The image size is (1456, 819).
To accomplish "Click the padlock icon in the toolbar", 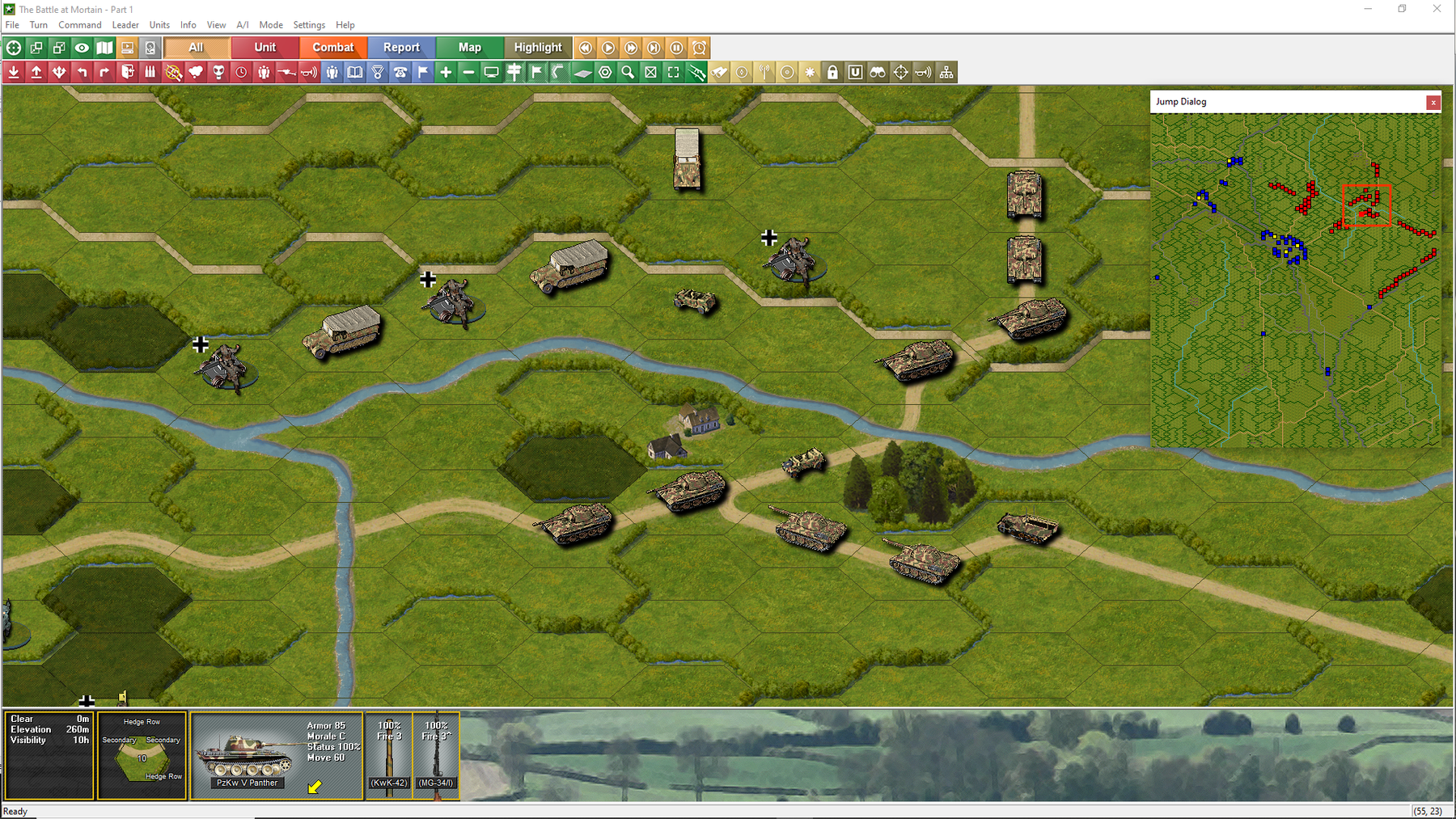I will (832, 73).
